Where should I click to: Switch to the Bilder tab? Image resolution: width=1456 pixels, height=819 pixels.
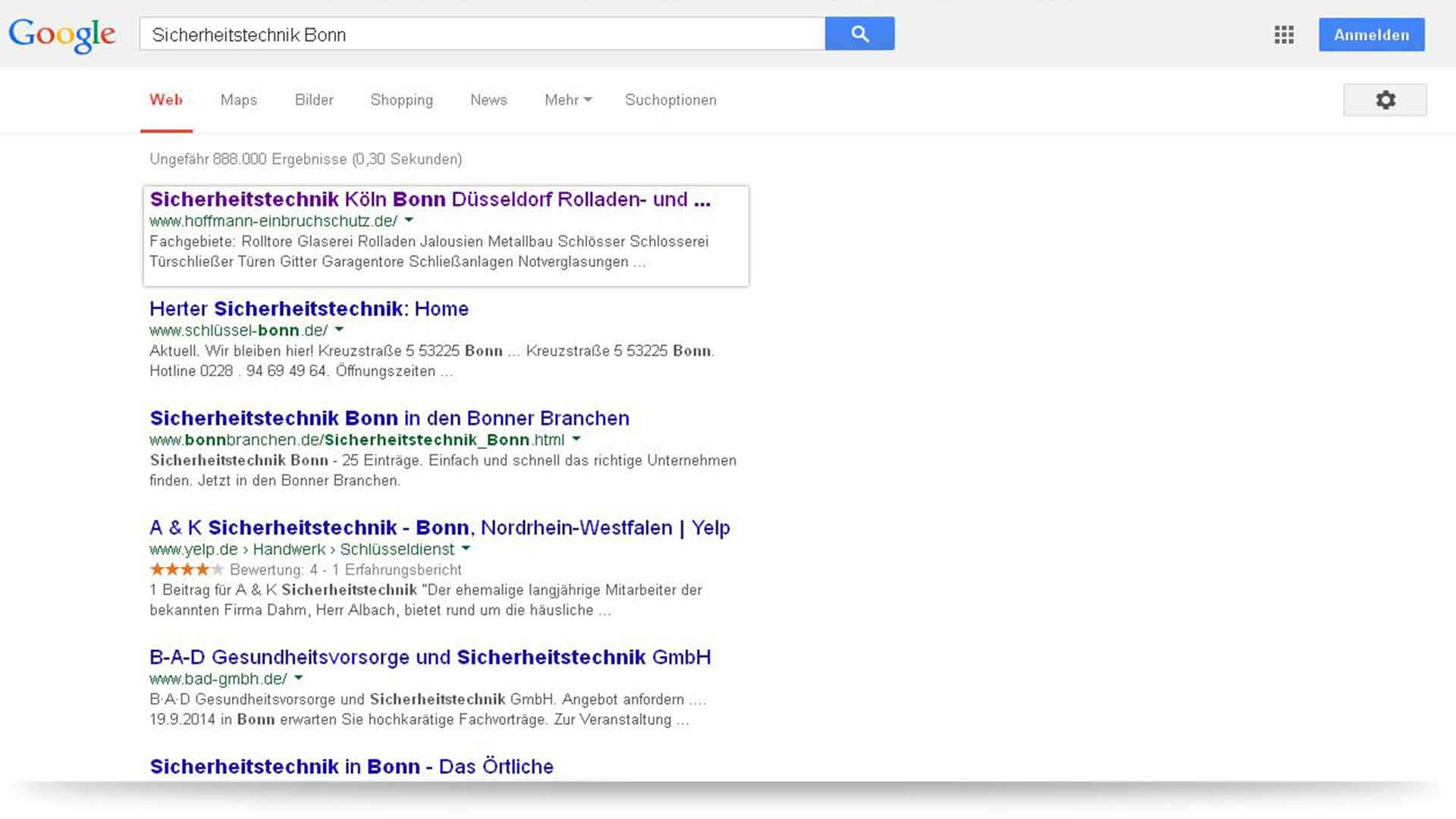314,100
